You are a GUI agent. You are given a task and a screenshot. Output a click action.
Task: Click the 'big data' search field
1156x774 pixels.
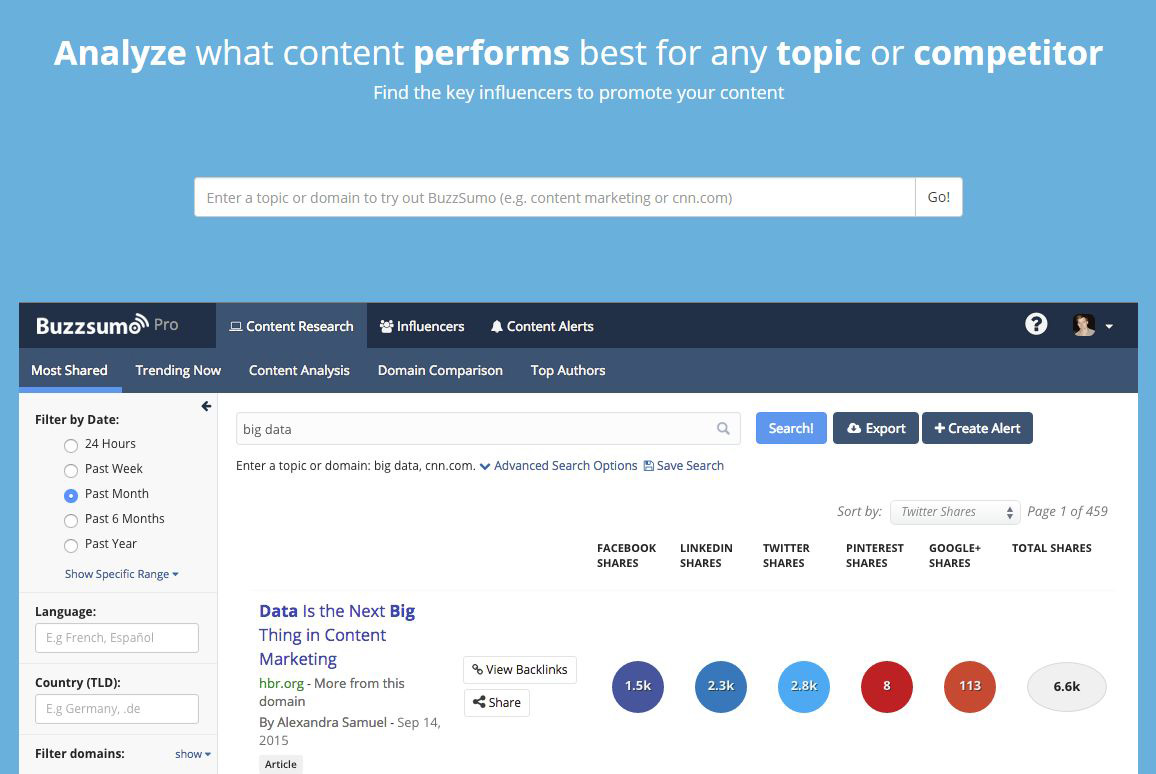(x=488, y=428)
